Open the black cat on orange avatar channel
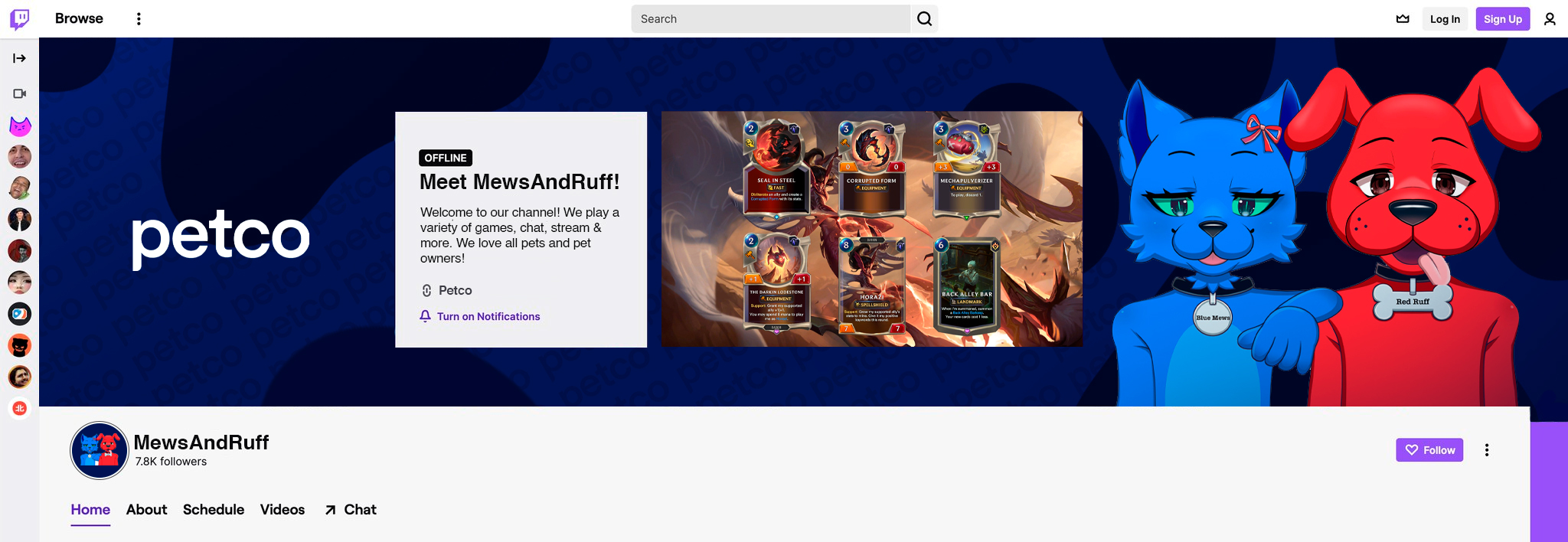 point(20,345)
